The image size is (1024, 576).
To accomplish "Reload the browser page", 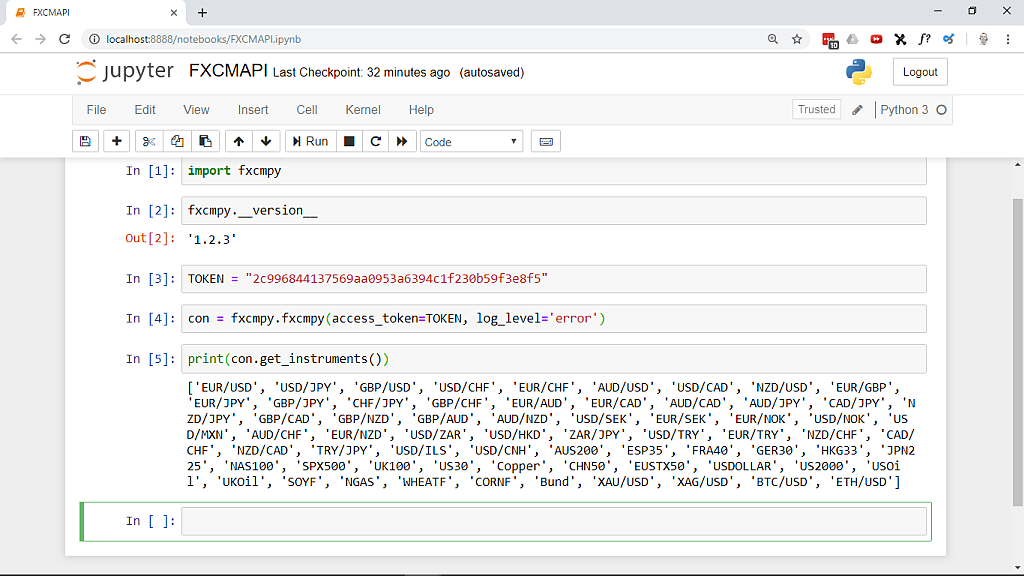I will click(64, 39).
